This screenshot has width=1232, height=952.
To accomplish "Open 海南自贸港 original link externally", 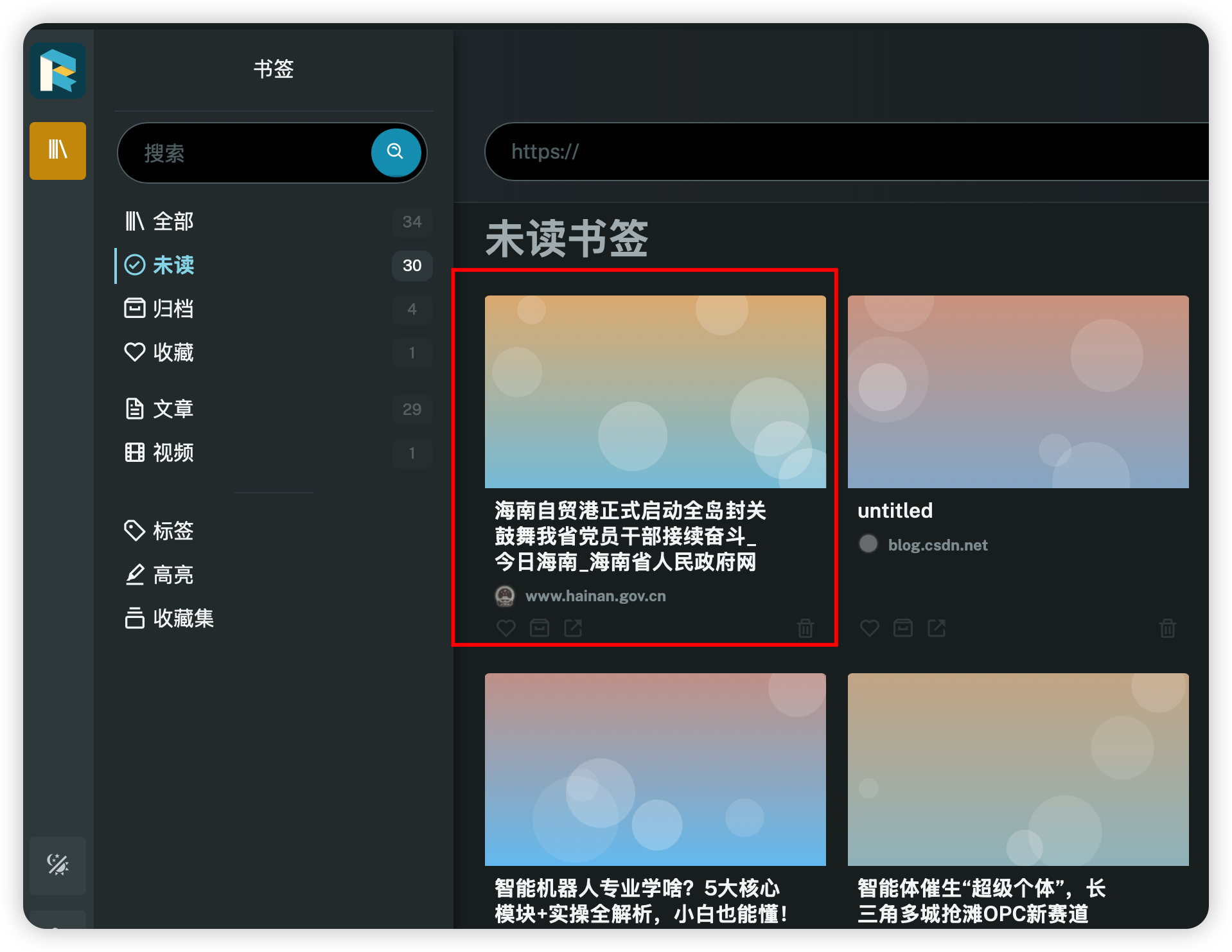I will pos(573,628).
